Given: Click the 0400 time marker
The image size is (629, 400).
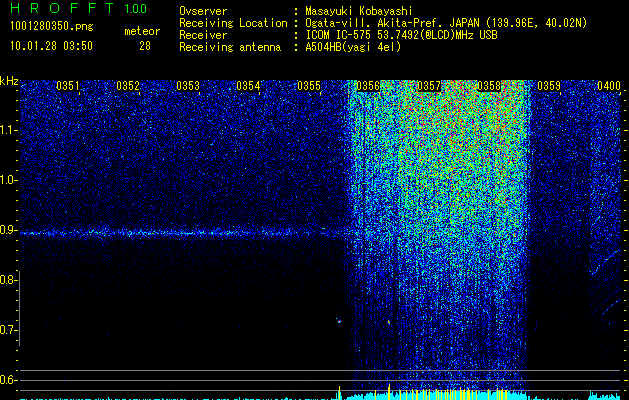Looking at the screenshot, I should click(609, 86).
